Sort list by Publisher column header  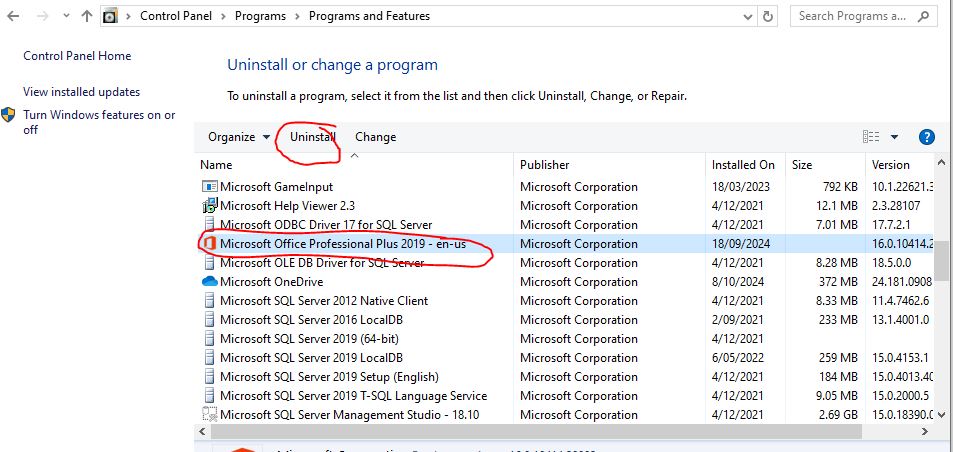tap(545, 165)
